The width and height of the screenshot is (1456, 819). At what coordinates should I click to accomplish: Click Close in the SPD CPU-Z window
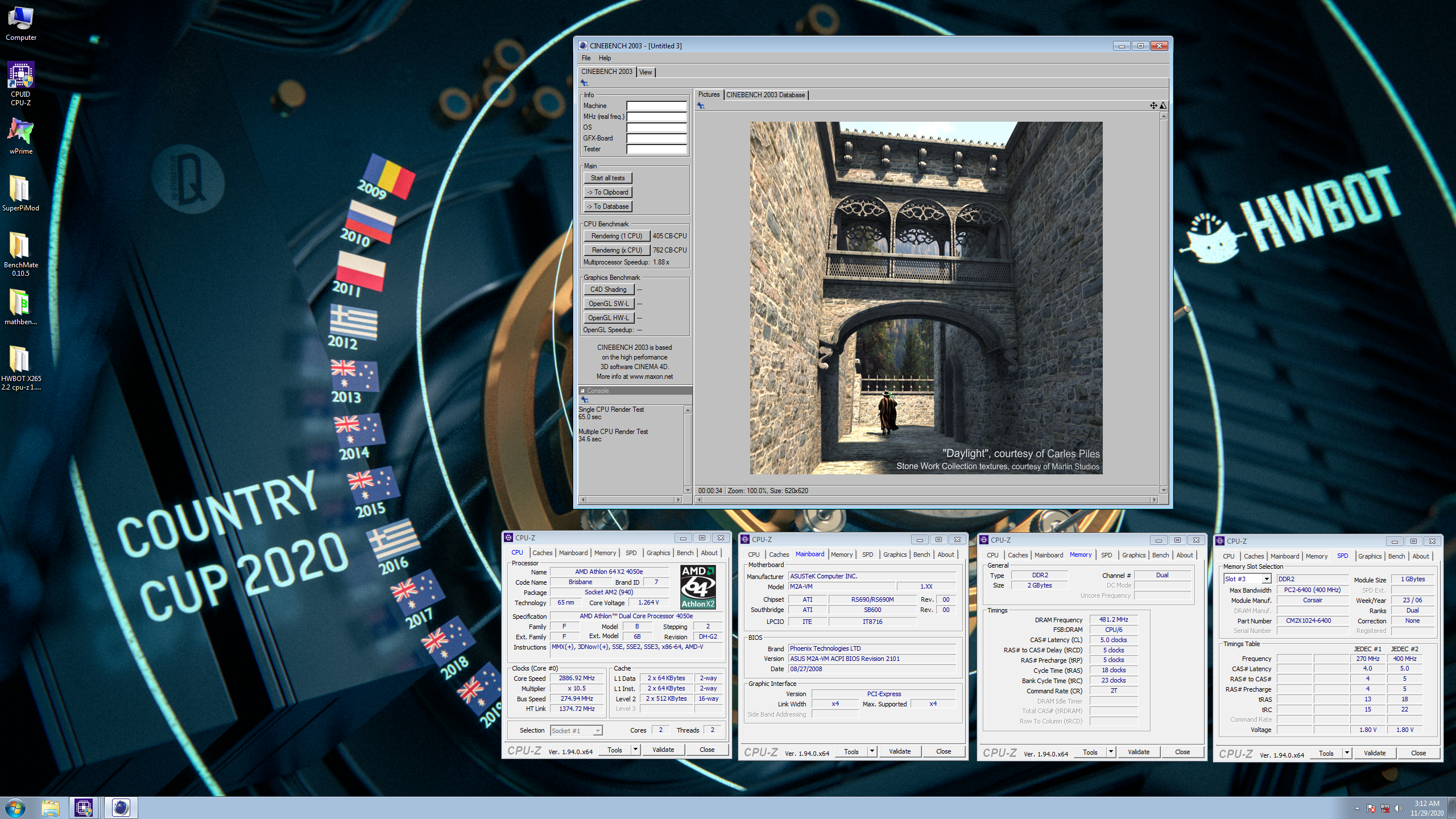click(x=1418, y=753)
